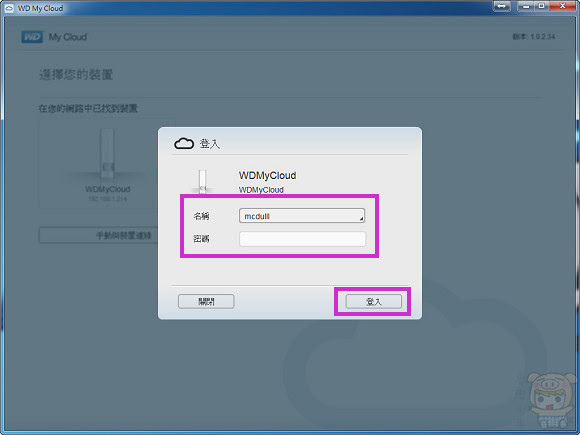Click the cloud icon in the title bar

[9, 8]
